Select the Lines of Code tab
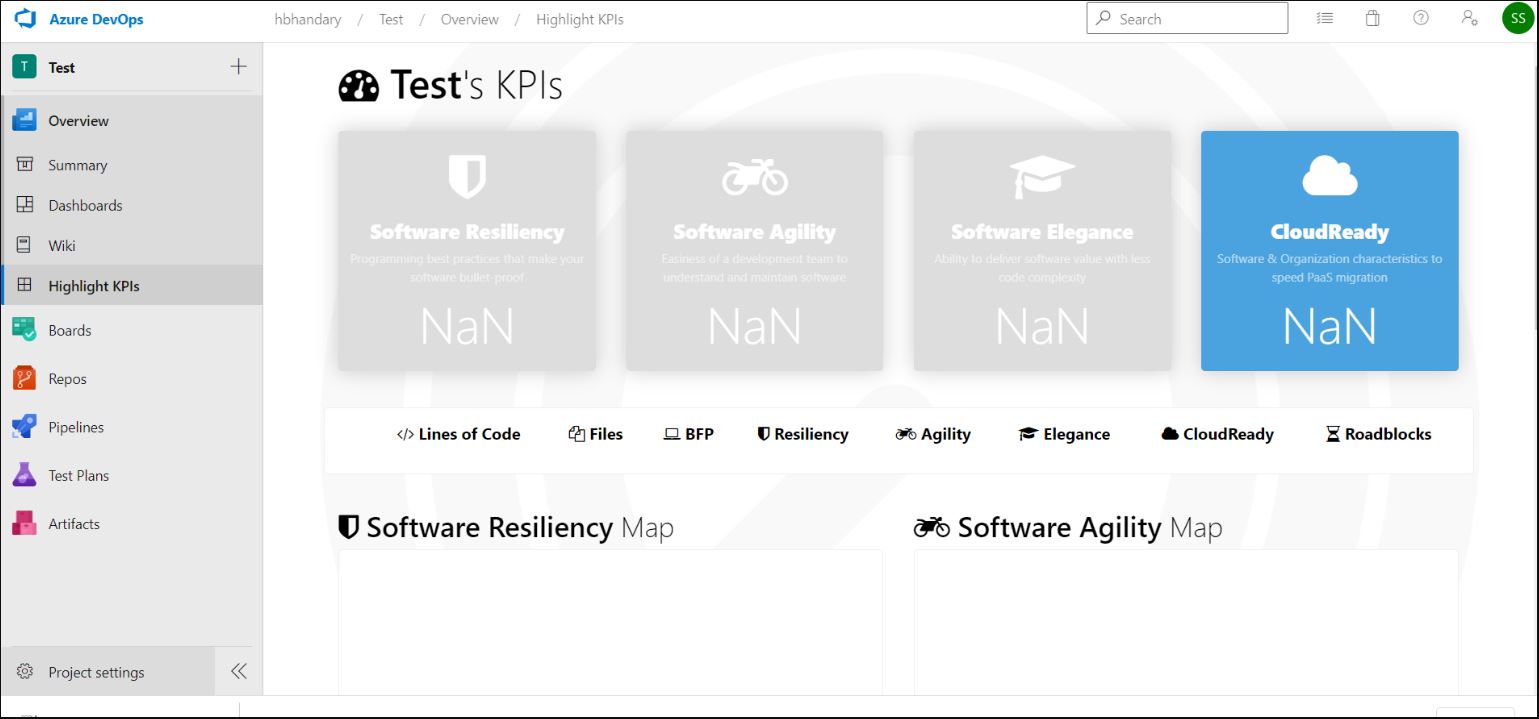The width and height of the screenshot is (1539, 719). (459, 434)
